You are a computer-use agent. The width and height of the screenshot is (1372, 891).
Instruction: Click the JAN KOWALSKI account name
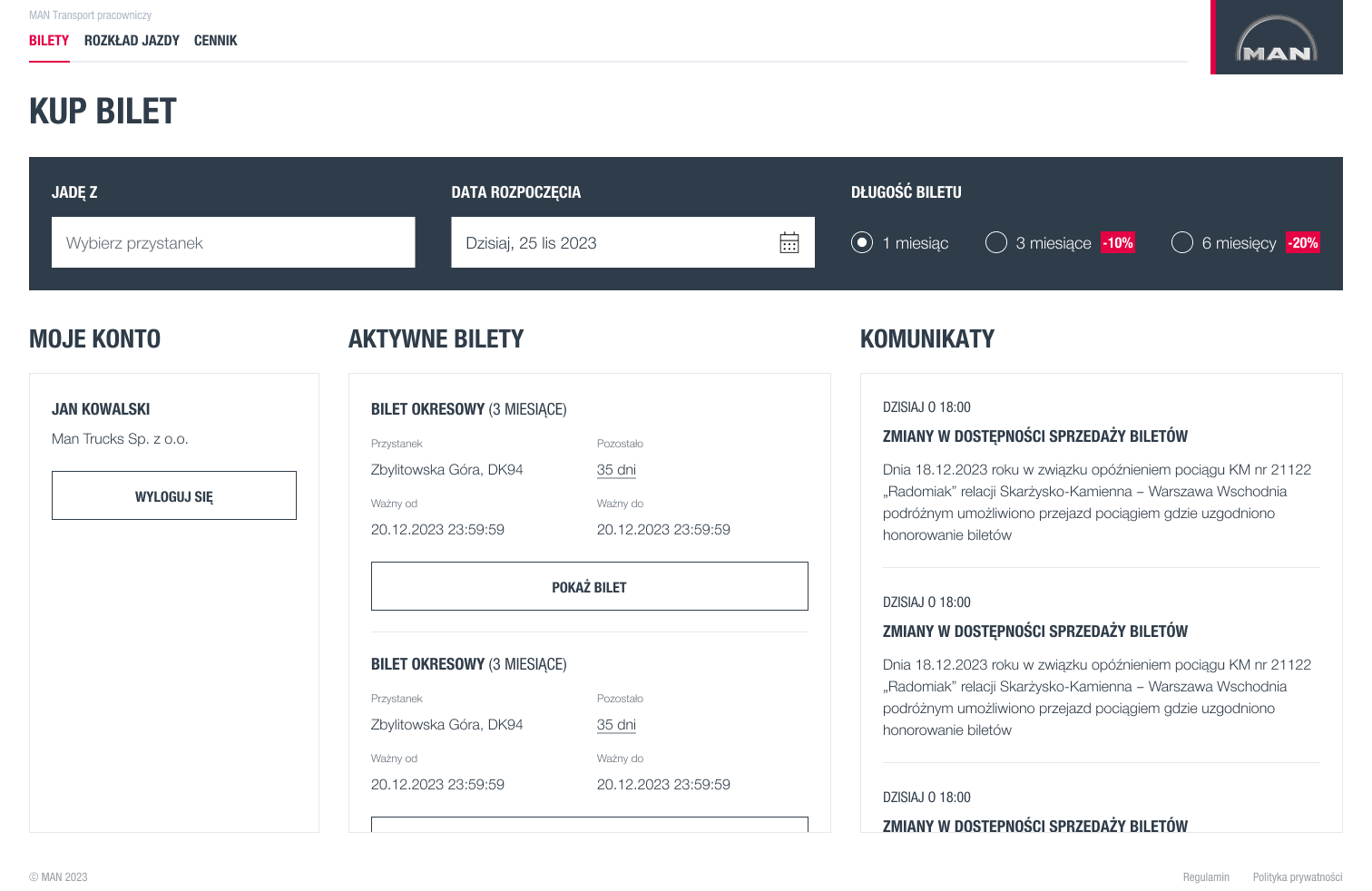pos(101,409)
